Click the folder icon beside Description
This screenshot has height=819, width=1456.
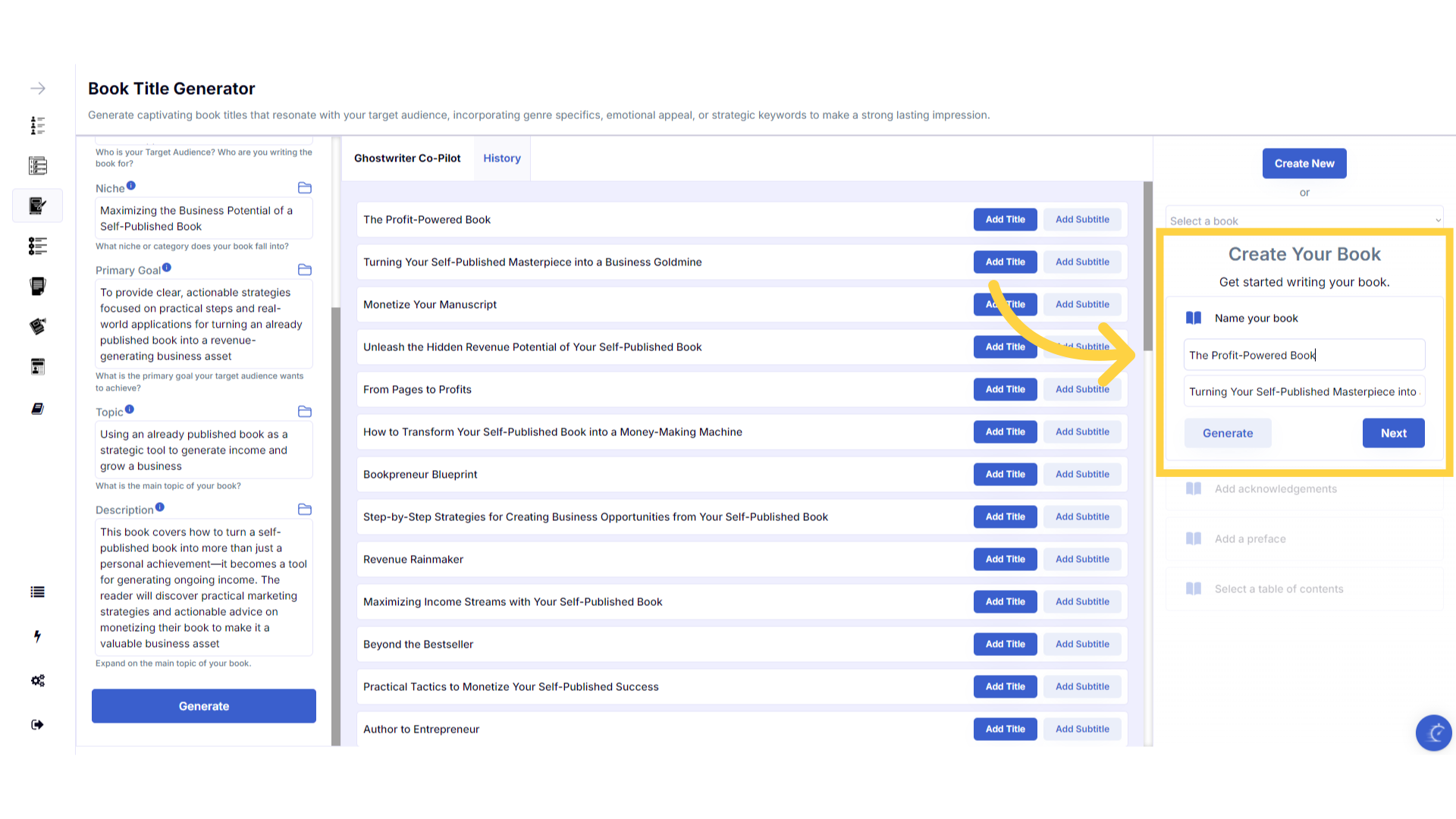click(x=305, y=510)
